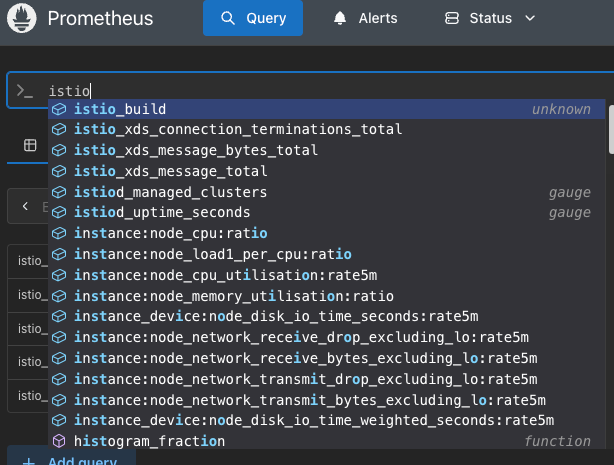Click cube icon beside instance:node_cpu:ratio
614x465 pixels.
pyautogui.click(x=59, y=233)
